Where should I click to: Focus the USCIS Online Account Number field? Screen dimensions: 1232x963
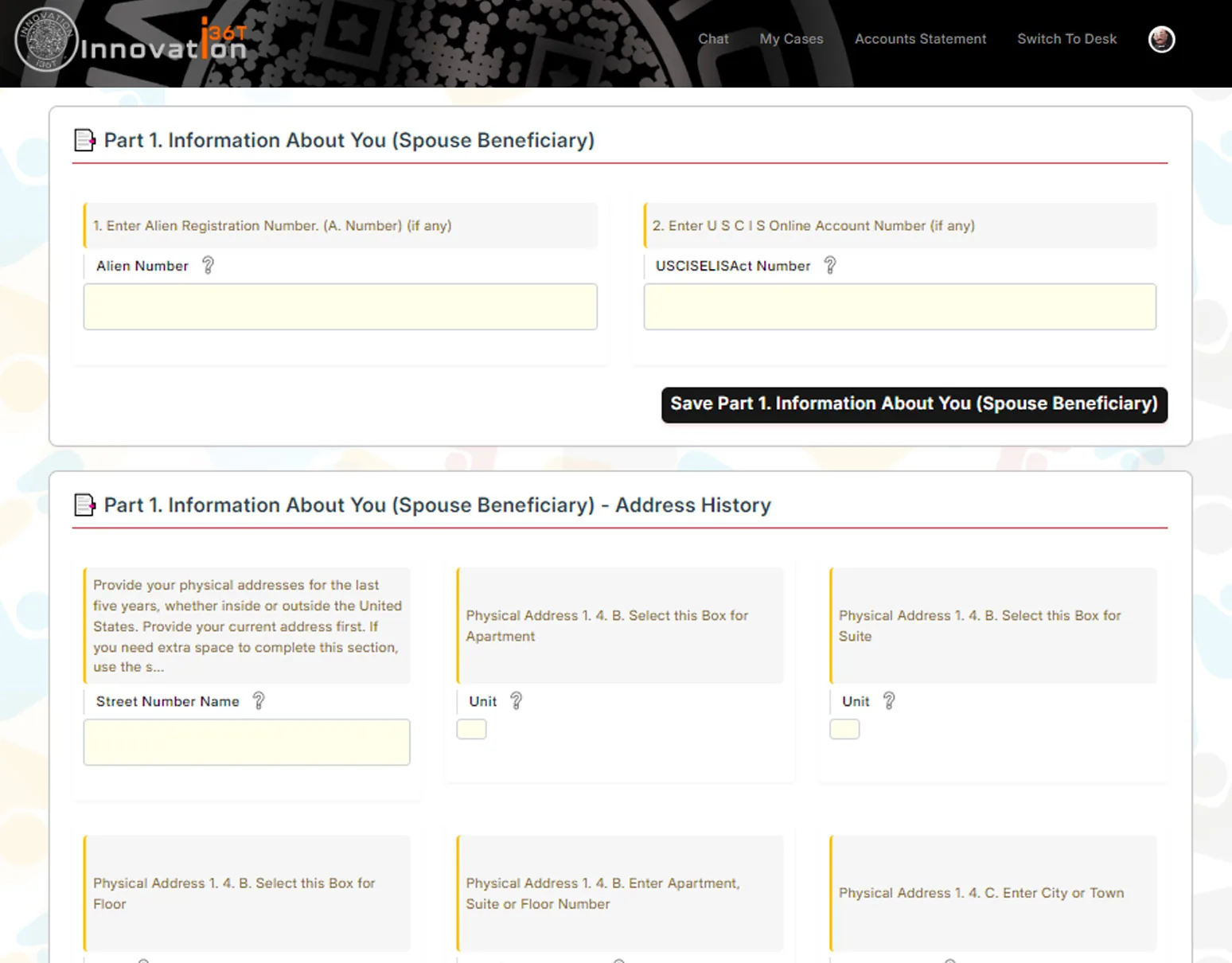(x=900, y=306)
